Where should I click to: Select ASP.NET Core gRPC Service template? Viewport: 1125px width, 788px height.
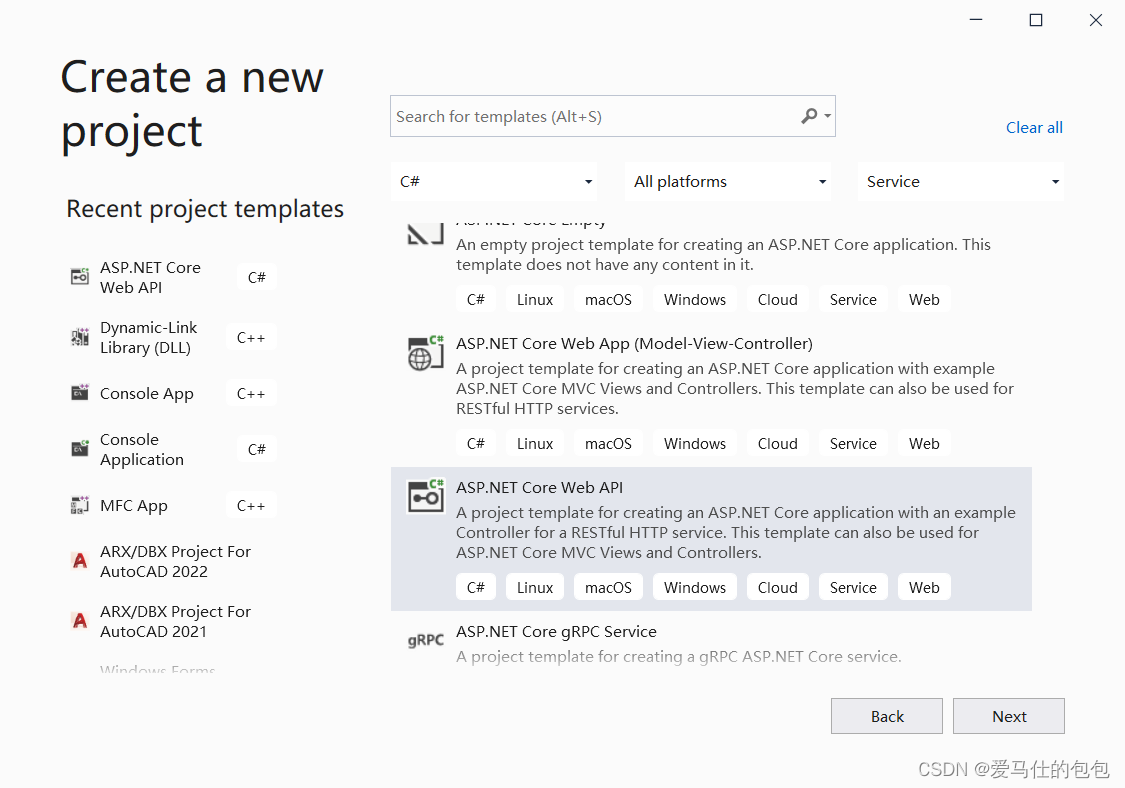pos(556,632)
